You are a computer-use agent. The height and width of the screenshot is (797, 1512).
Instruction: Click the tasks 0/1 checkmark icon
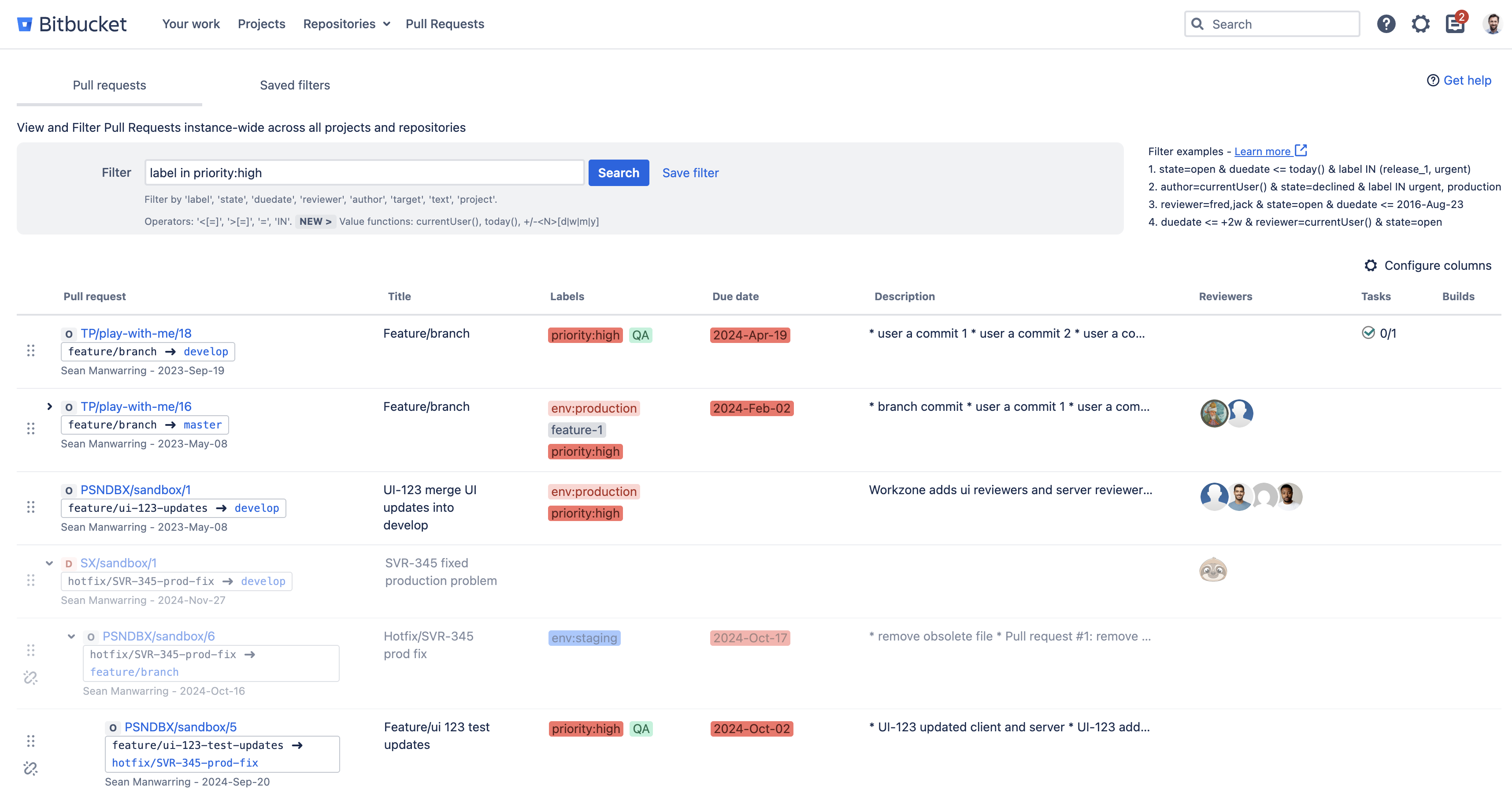click(x=1368, y=333)
